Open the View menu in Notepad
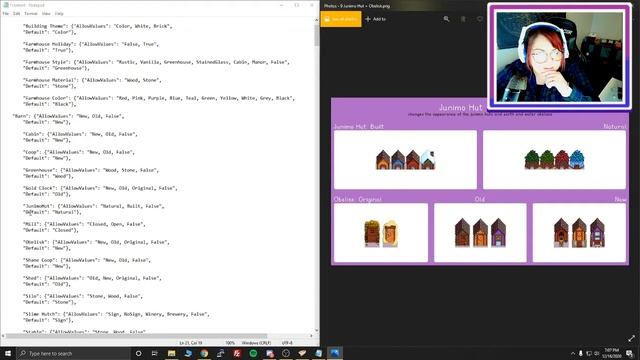The height and width of the screenshot is (360, 640). 46,13
